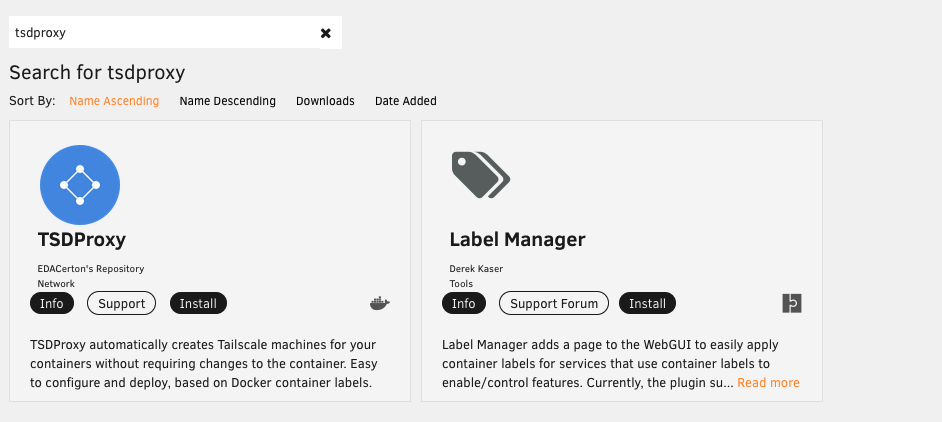The width and height of the screenshot is (942, 422).
Task: Open Info for TSDProxy
Action: click(x=51, y=303)
